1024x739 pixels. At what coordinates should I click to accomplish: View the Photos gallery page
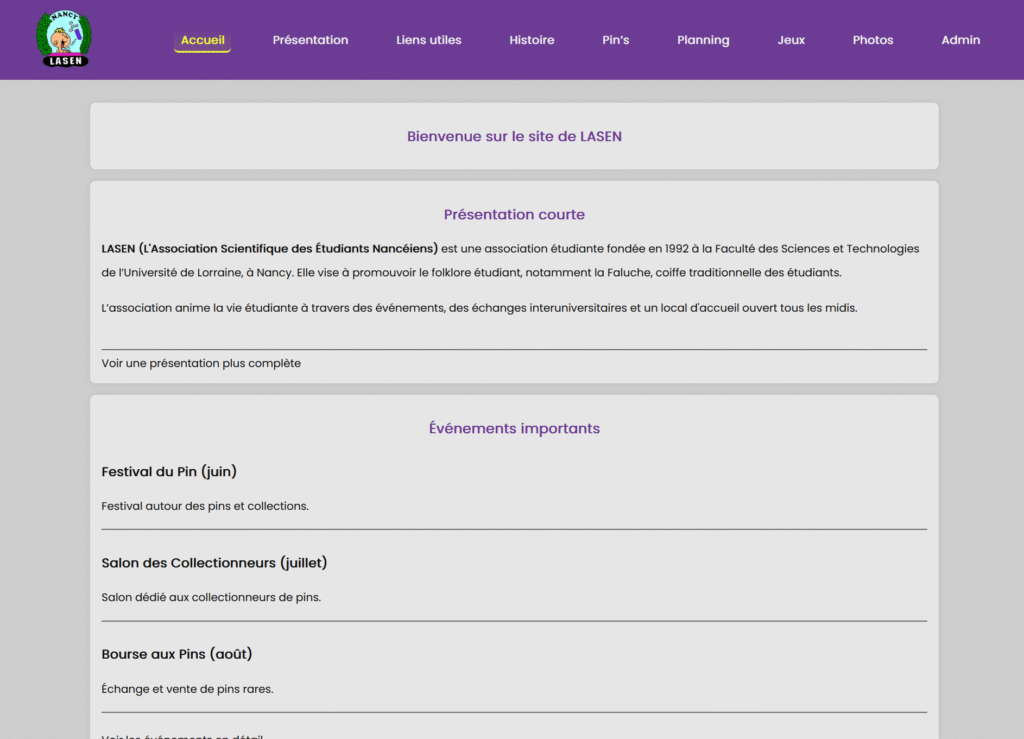point(872,40)
